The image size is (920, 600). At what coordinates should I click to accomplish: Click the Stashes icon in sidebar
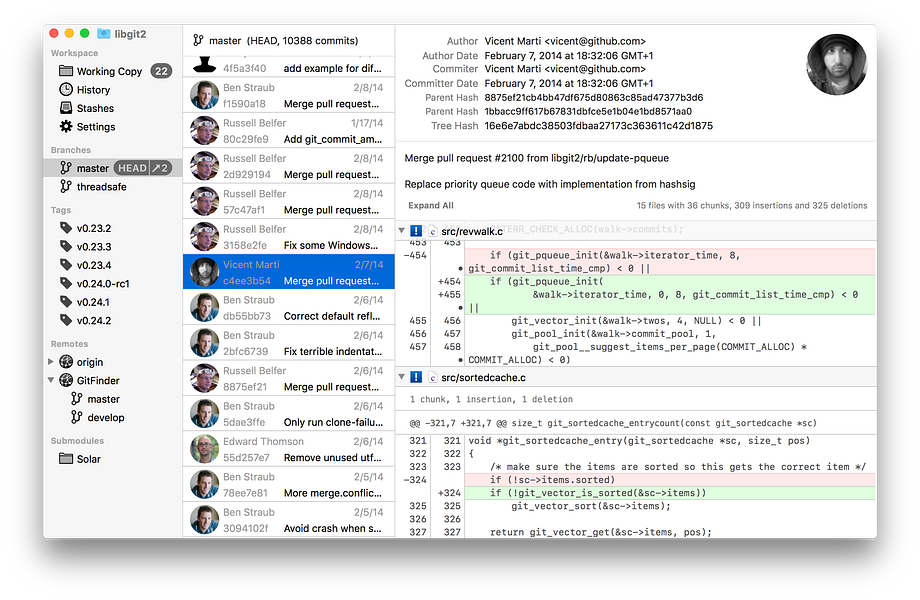pos(66,108)
